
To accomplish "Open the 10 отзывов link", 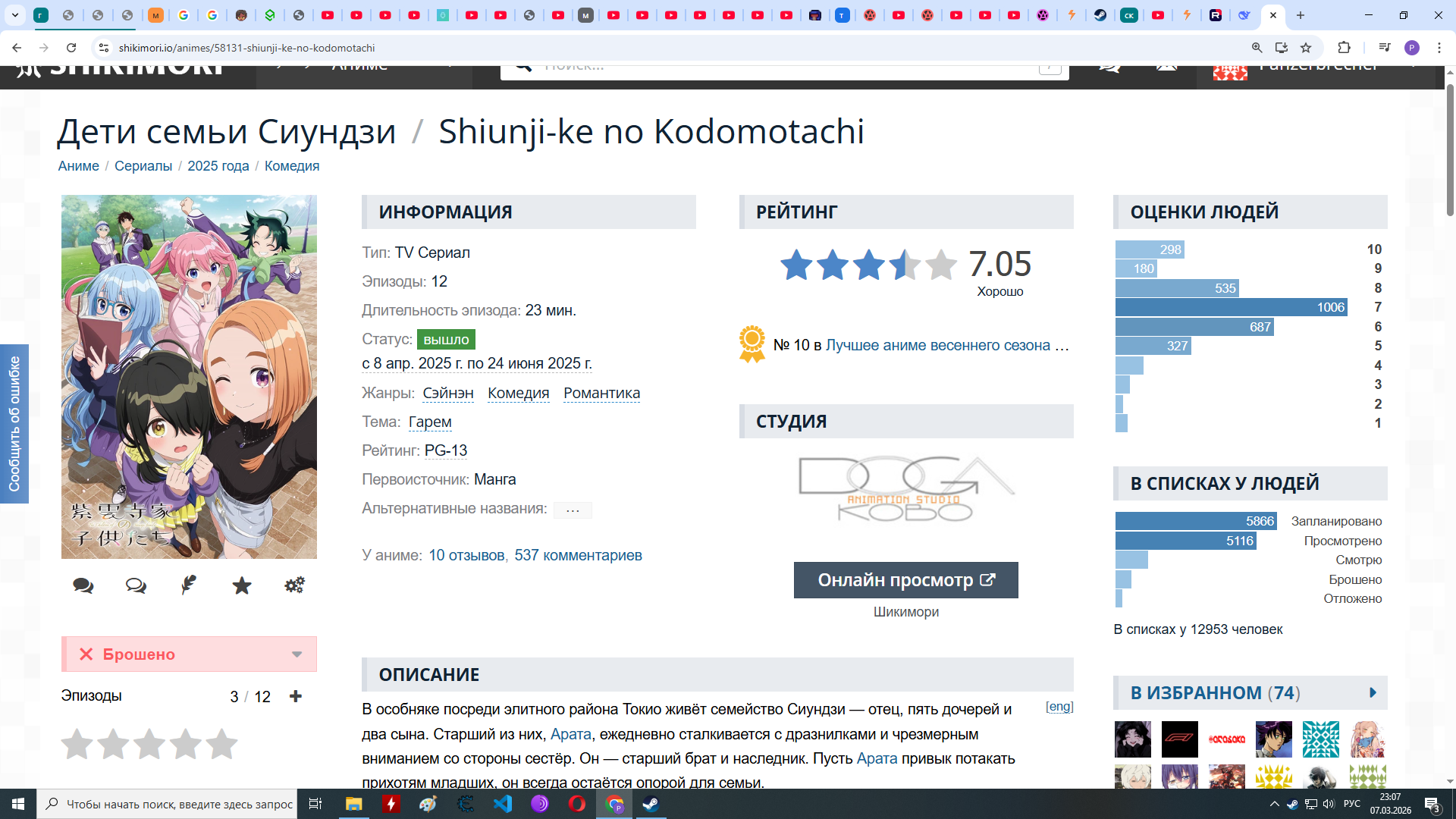I will 466,555.
